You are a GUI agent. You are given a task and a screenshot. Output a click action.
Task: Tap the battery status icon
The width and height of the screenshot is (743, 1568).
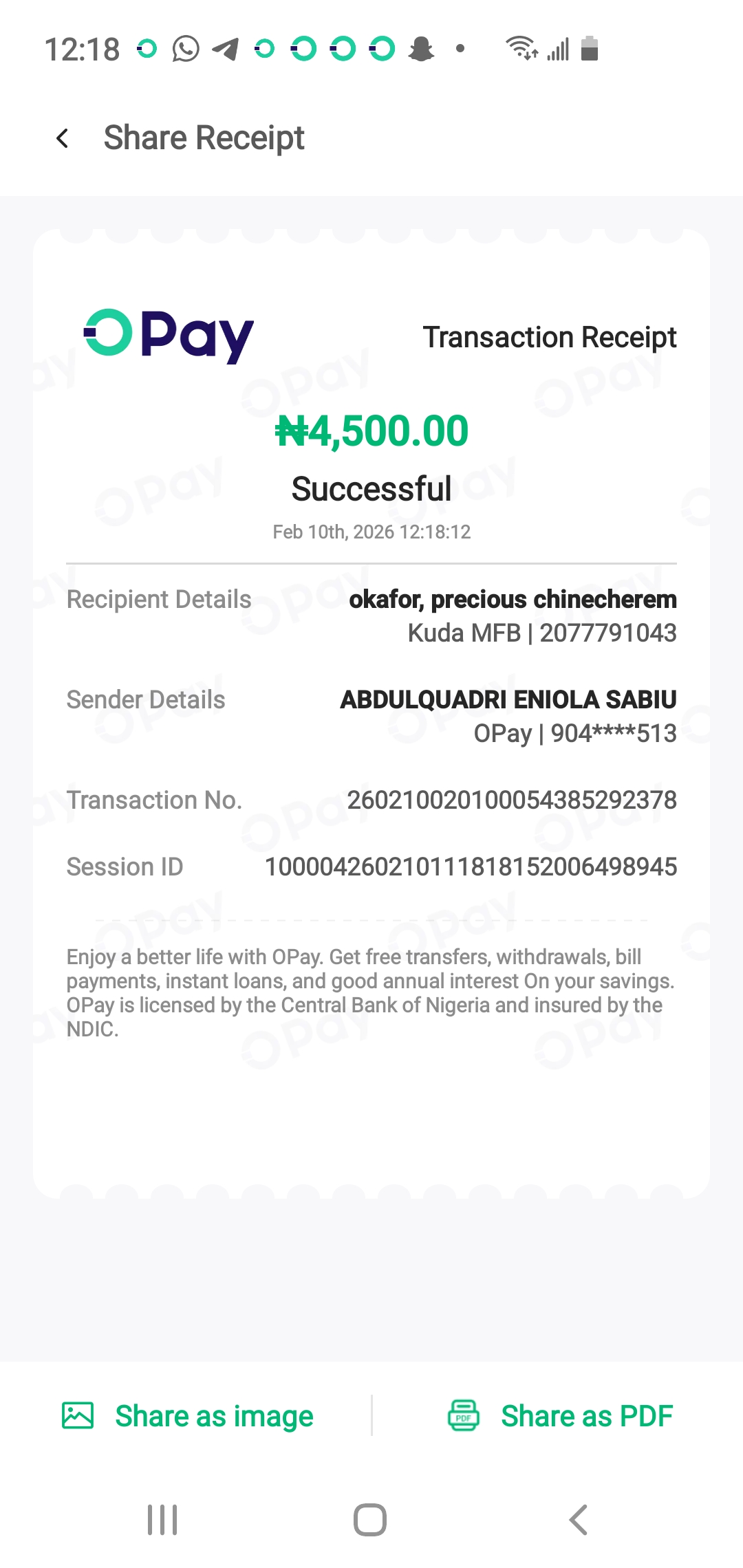coord(590,49)
